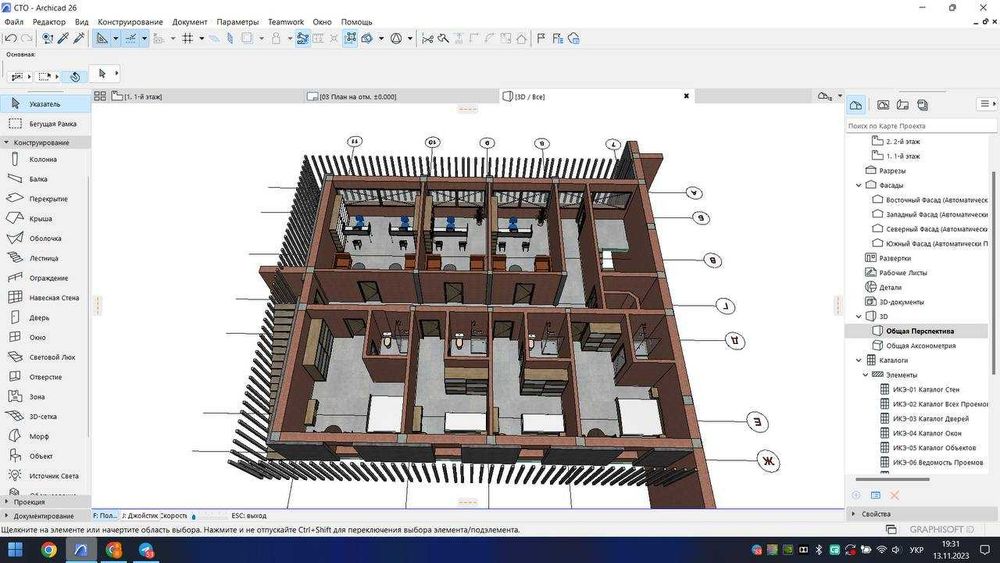Open the Layout Book icon in navigator

point(902,105)
